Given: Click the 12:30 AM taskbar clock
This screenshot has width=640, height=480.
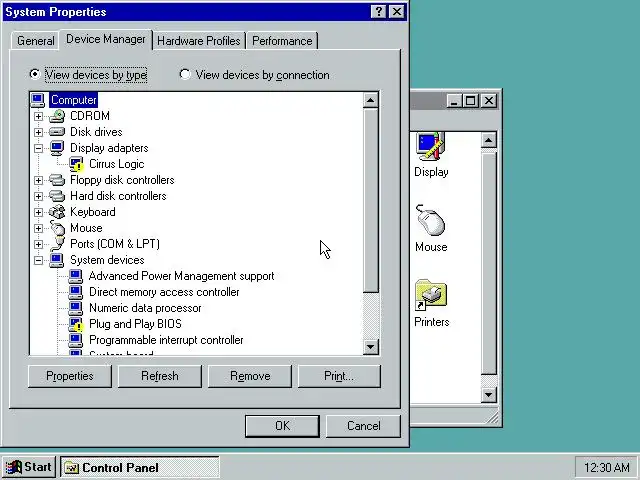Looking at the screenshot, I should [x=607, y=468].
